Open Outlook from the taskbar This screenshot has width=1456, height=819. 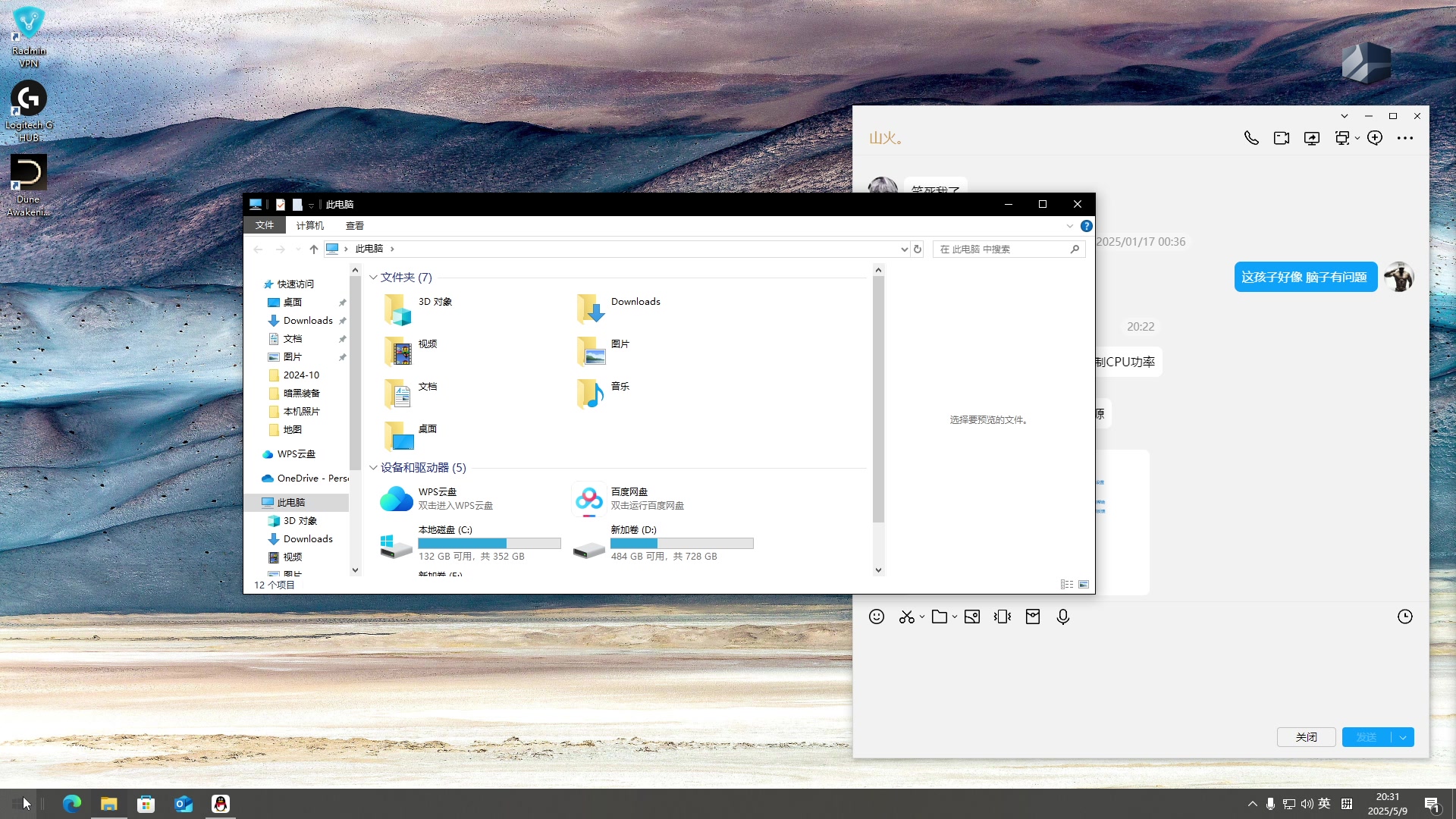click(184, 804)
